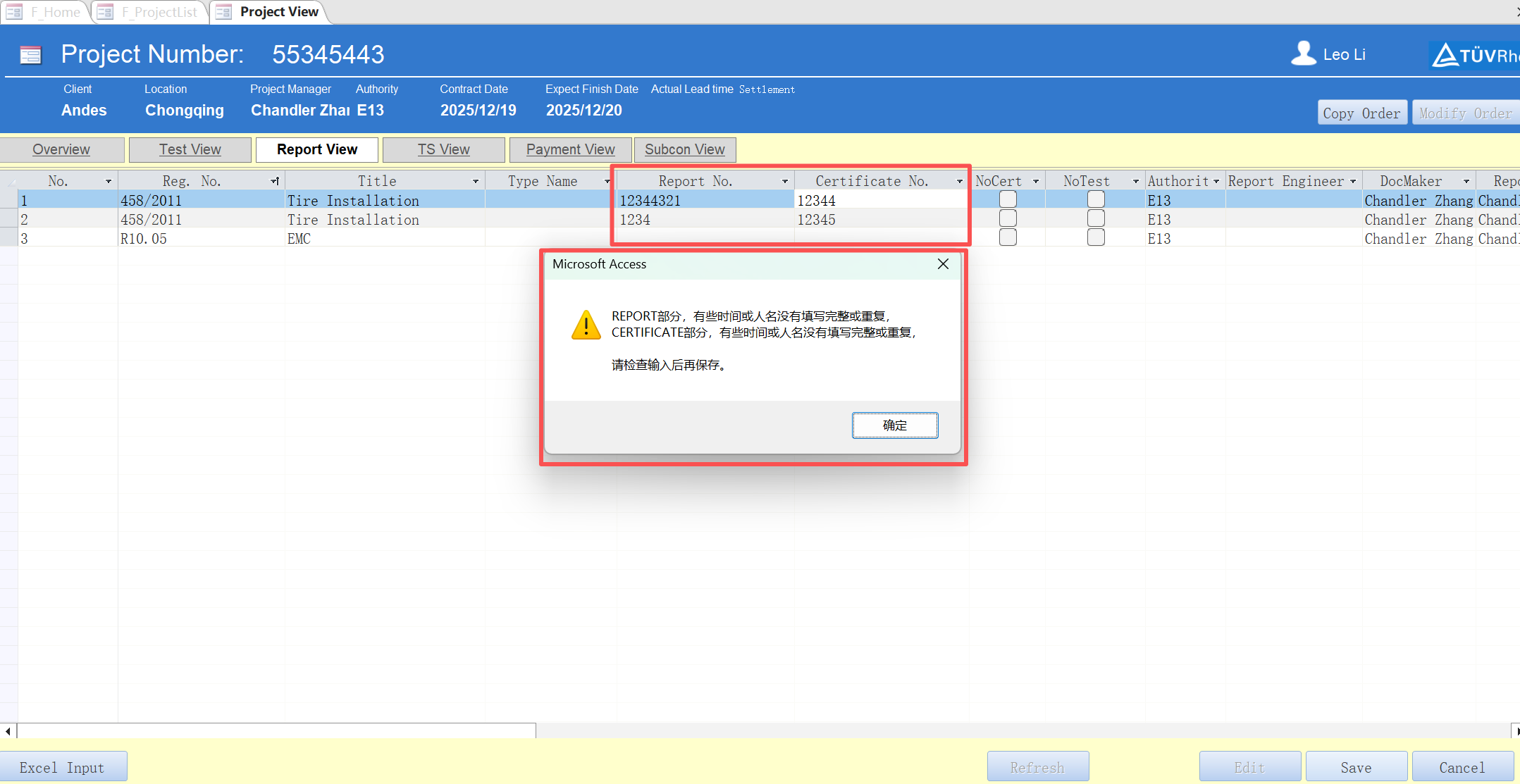The height and width of the screenshot is (784, 1520).
Task: Click the left scroll arrow at the bottom
Action: 7,730
